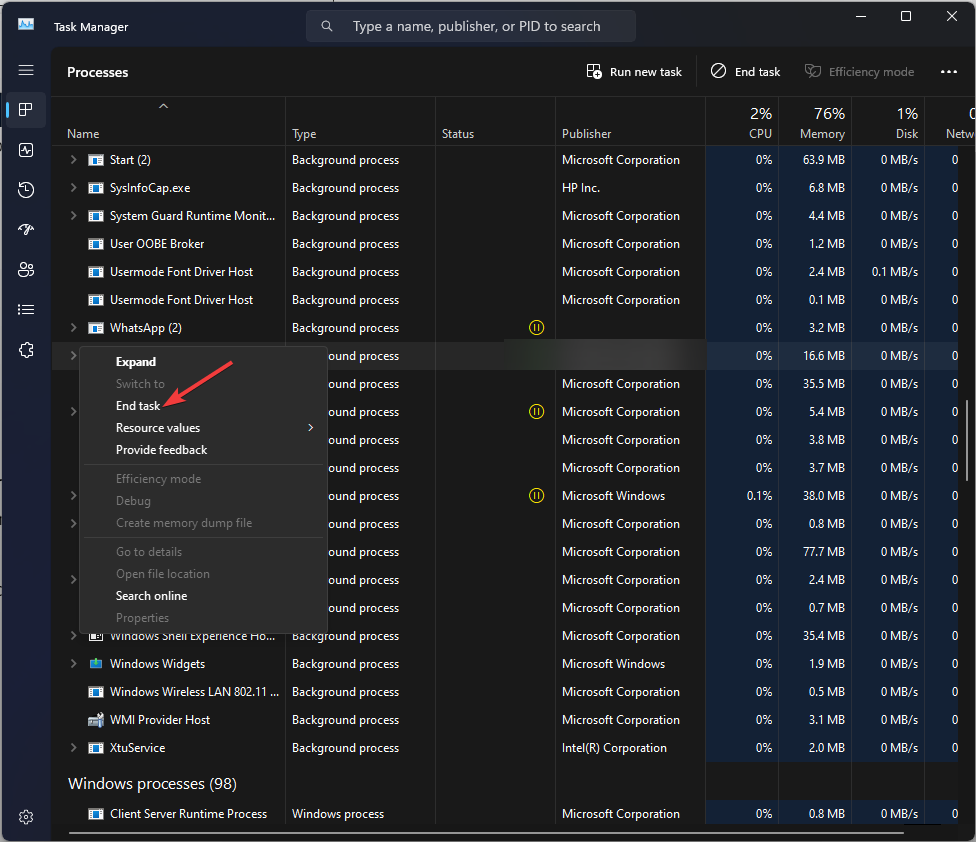976x842 pixels.
Task: Click the process search box
Action: point(471,26)
